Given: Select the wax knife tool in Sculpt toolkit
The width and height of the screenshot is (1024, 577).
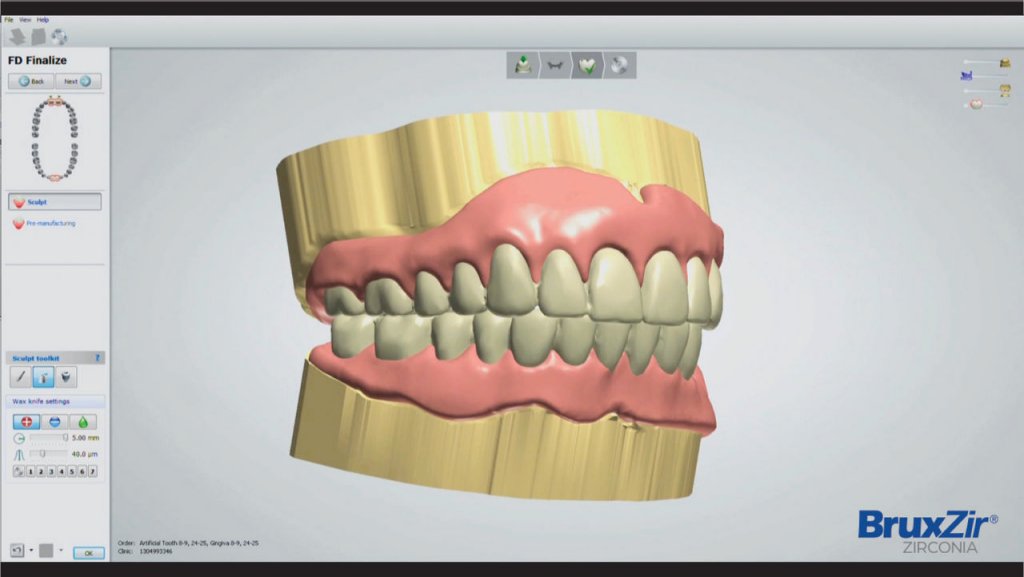Looking at the screenshot, I should pos(20,377).
